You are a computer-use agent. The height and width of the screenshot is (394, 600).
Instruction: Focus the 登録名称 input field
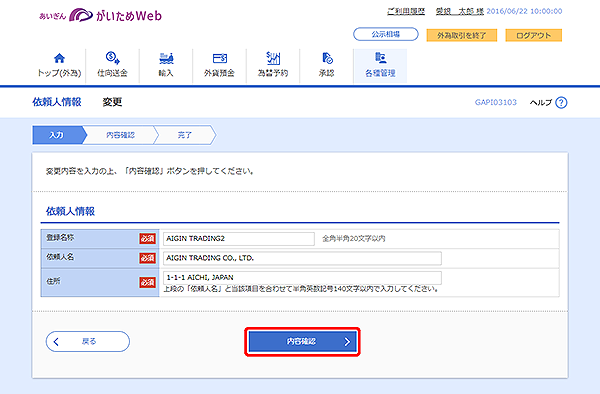tap(239, 239)
